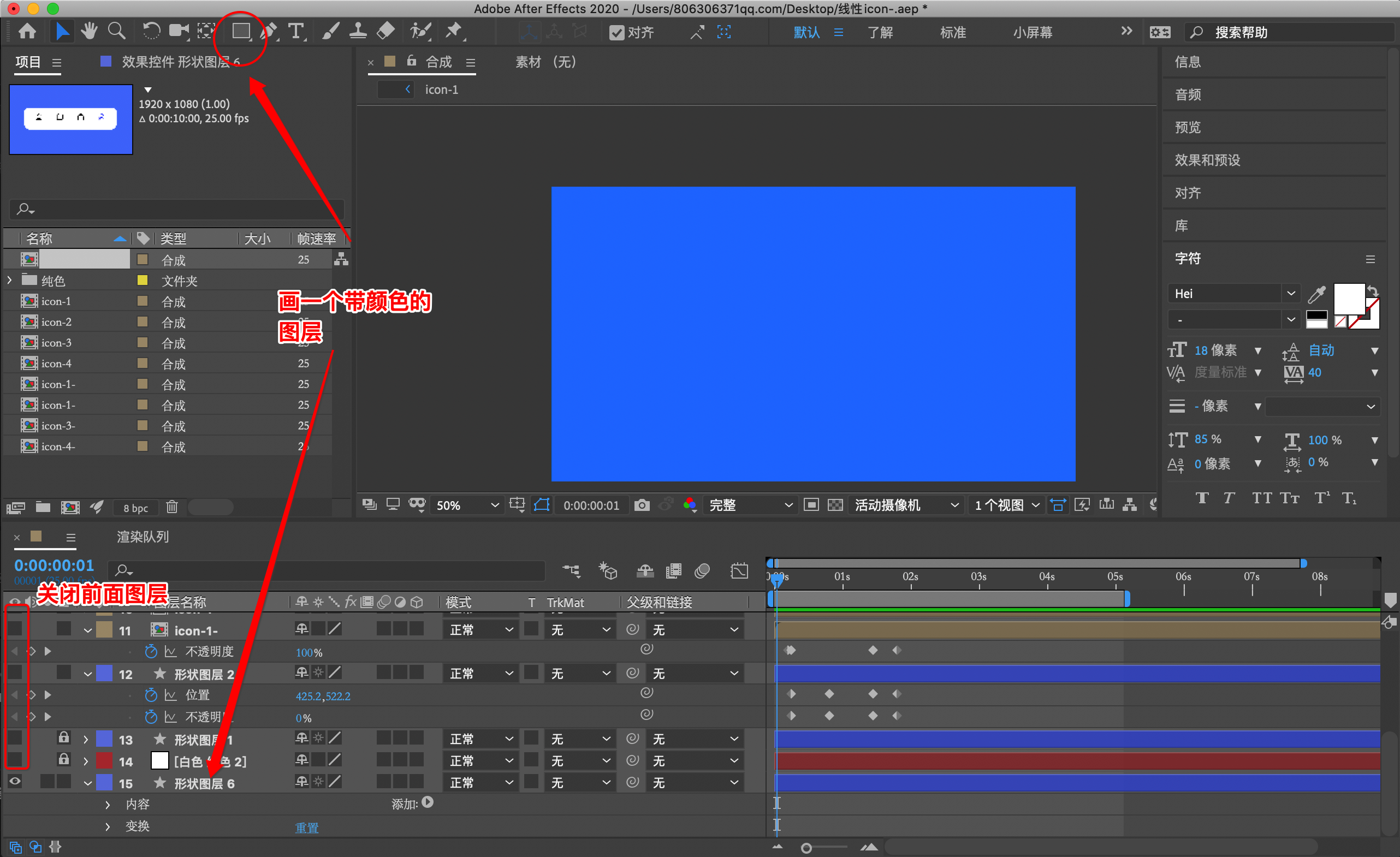Click the icon-1 breadcrumb in viewer
This screenshot has width=1400, height=857.
pos(442,89)
